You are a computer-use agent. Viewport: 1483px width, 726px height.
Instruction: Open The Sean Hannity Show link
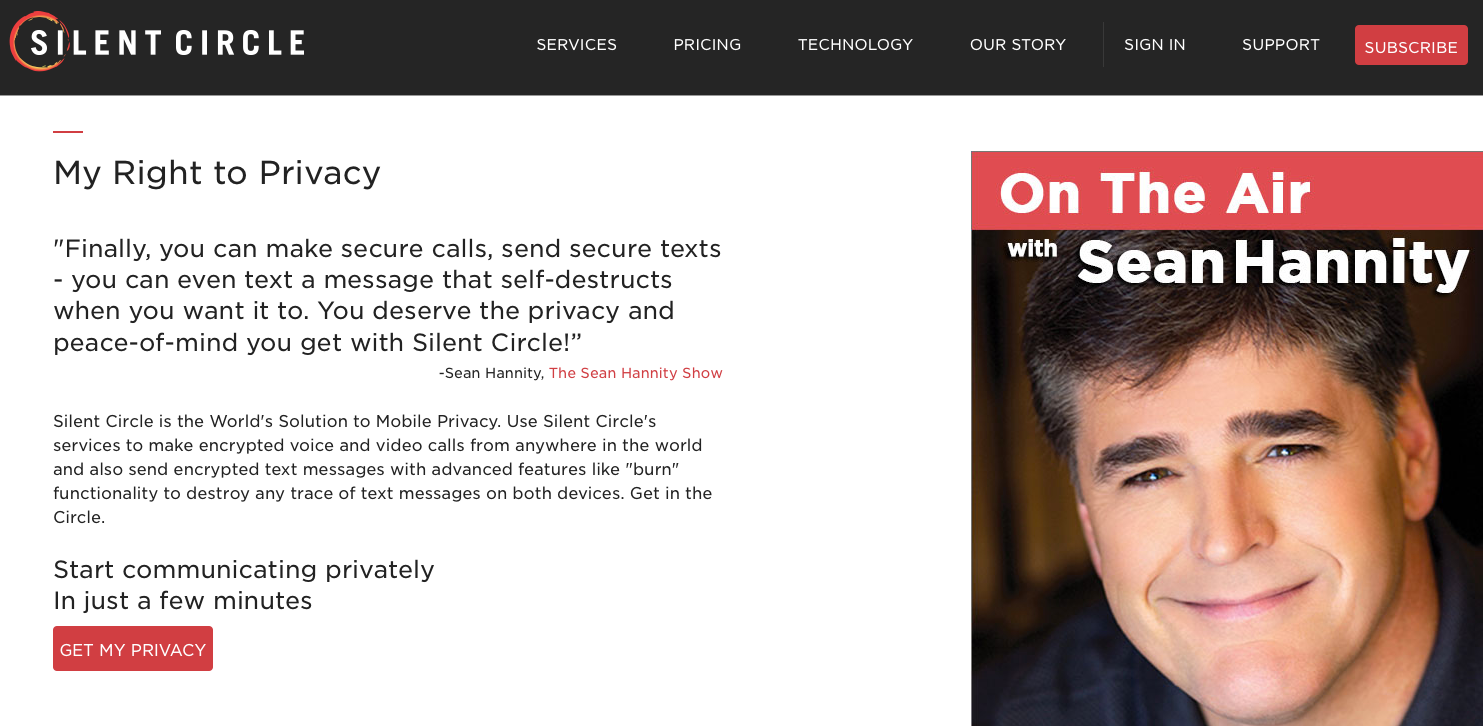(x=636, y=373)
